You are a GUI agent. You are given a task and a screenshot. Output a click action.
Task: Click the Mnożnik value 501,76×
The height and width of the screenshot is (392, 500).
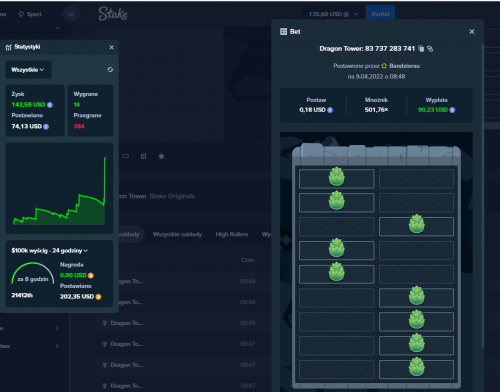pyautogui.click(x=376, y=110)
